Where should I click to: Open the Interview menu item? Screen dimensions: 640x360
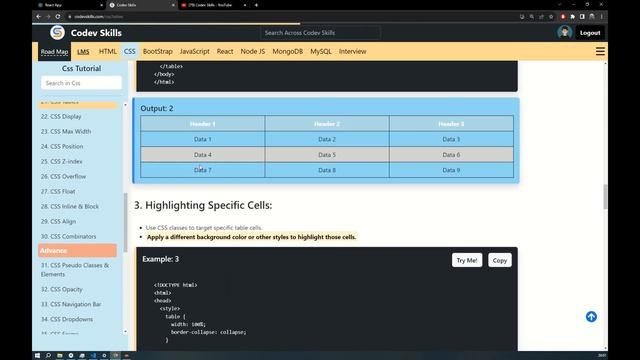pyautogui.click(x=353, y=51)
